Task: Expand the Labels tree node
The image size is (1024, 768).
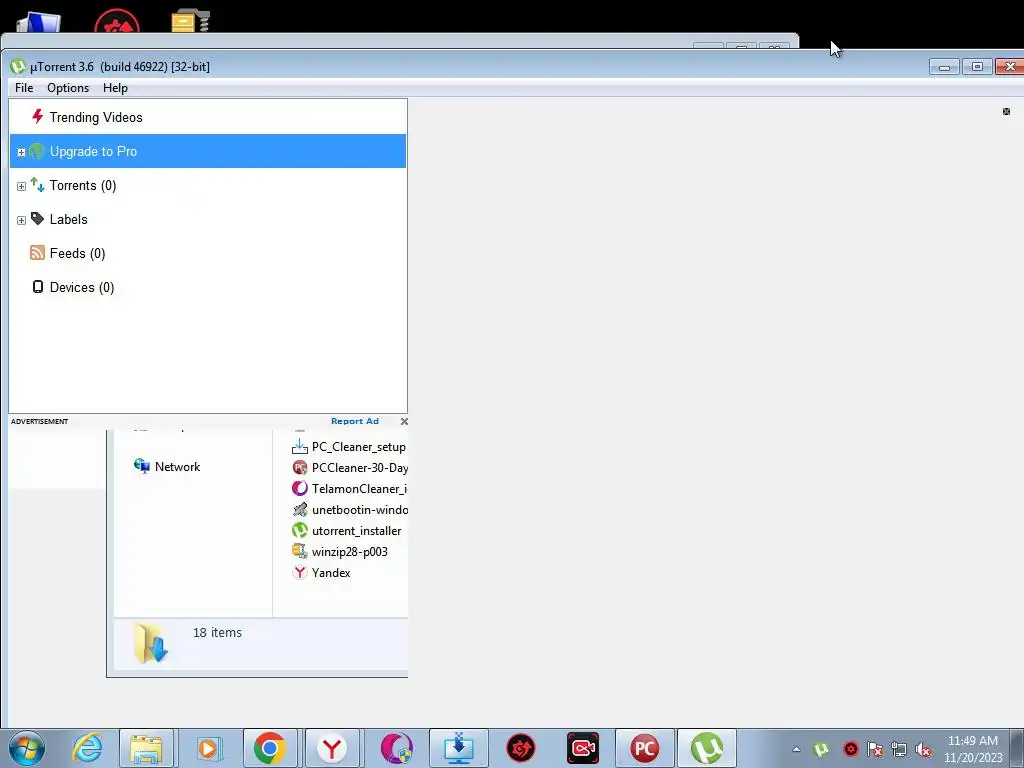Action: pos(21,220)
